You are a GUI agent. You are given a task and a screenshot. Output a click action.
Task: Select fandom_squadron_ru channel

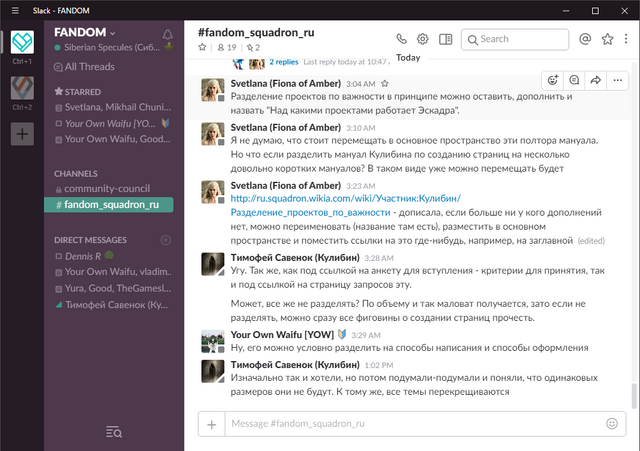pos(109,204)
